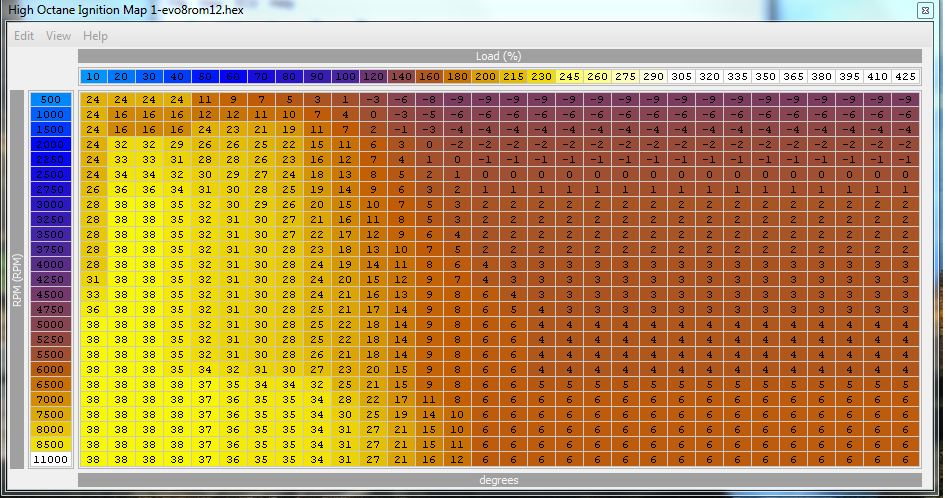Viewport: 945px width, 498px height.
Task: Select the 3500 RPM row header
Action: click(x=51, y=235)
